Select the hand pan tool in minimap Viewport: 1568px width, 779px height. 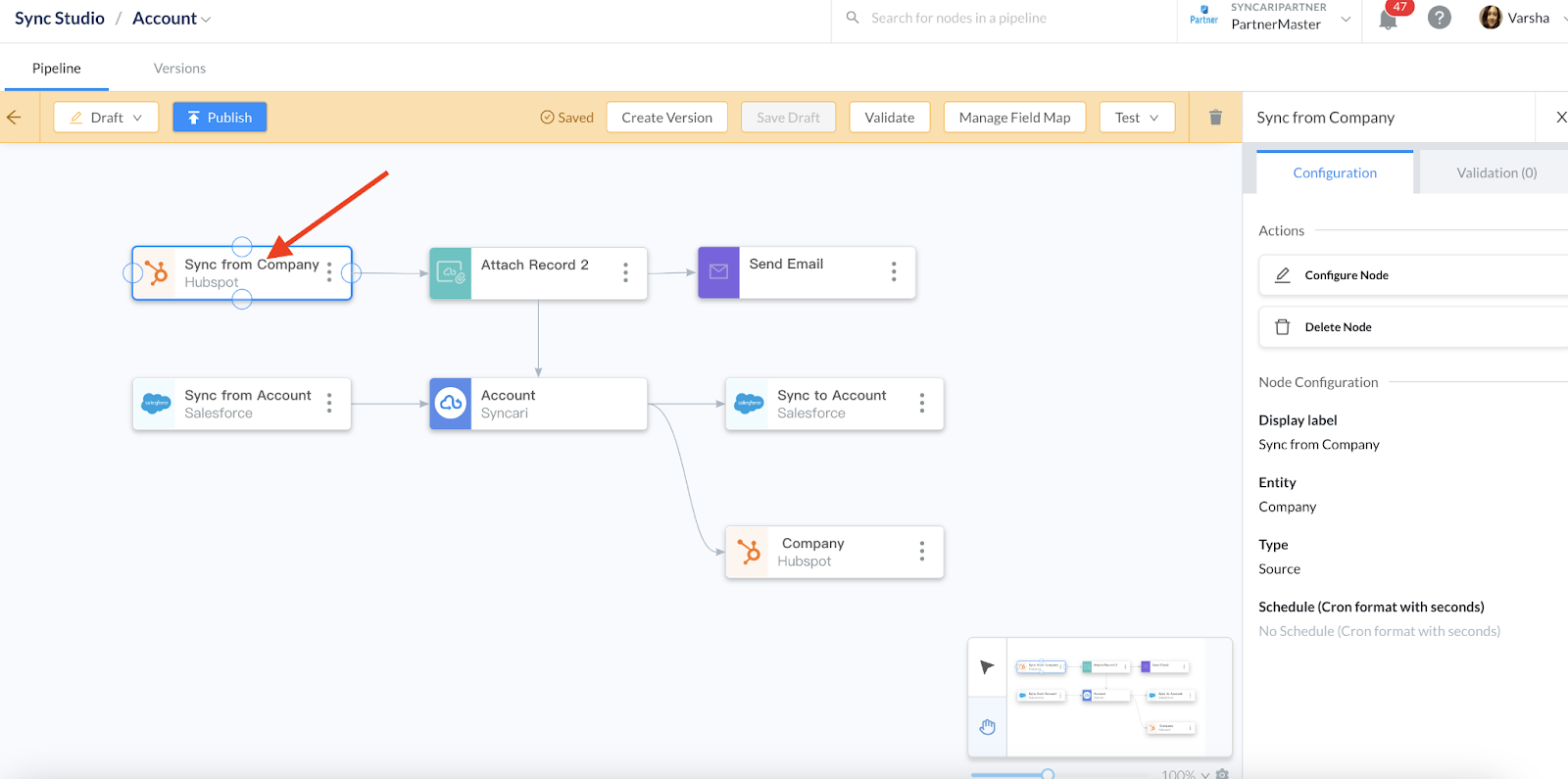tap(987, 726)
